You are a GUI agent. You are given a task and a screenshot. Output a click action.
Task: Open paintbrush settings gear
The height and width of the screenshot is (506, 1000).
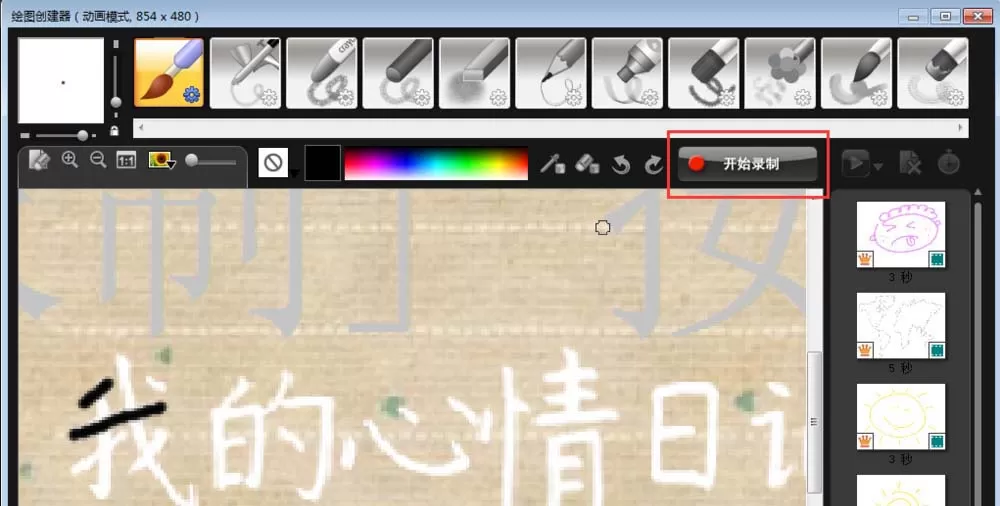pyautogui.click(x=191, y=96)
